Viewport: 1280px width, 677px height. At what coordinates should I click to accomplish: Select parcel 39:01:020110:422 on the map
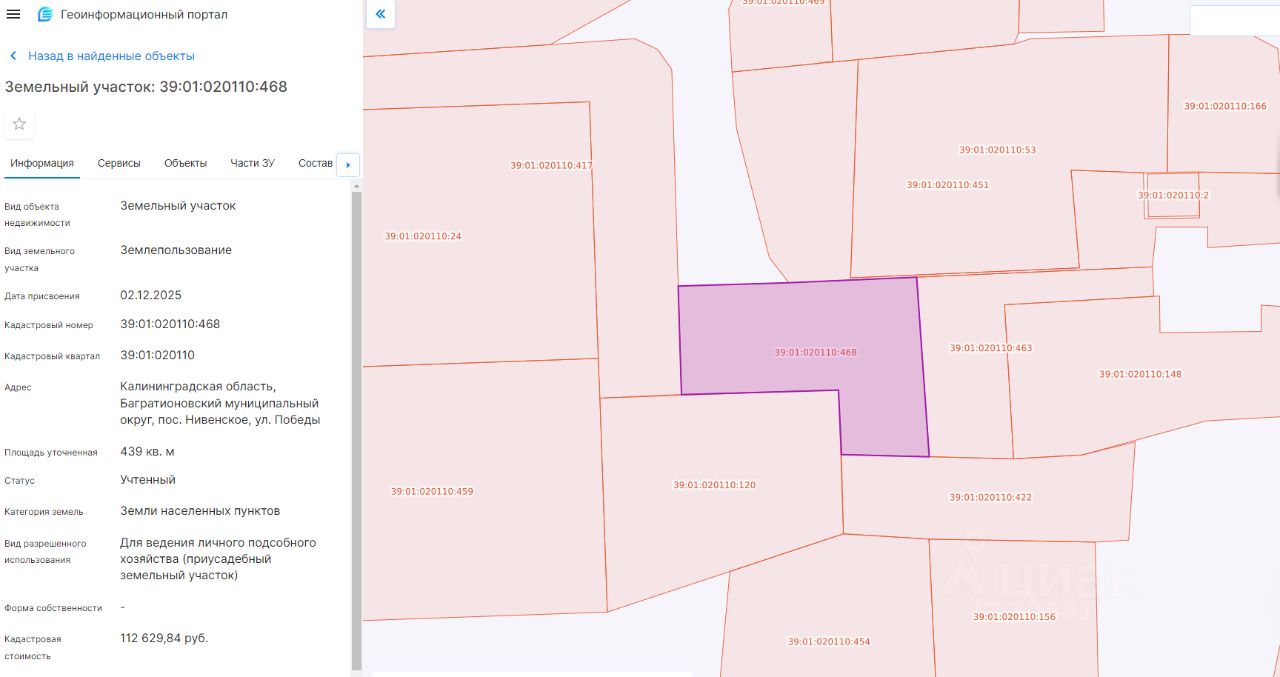991,497
